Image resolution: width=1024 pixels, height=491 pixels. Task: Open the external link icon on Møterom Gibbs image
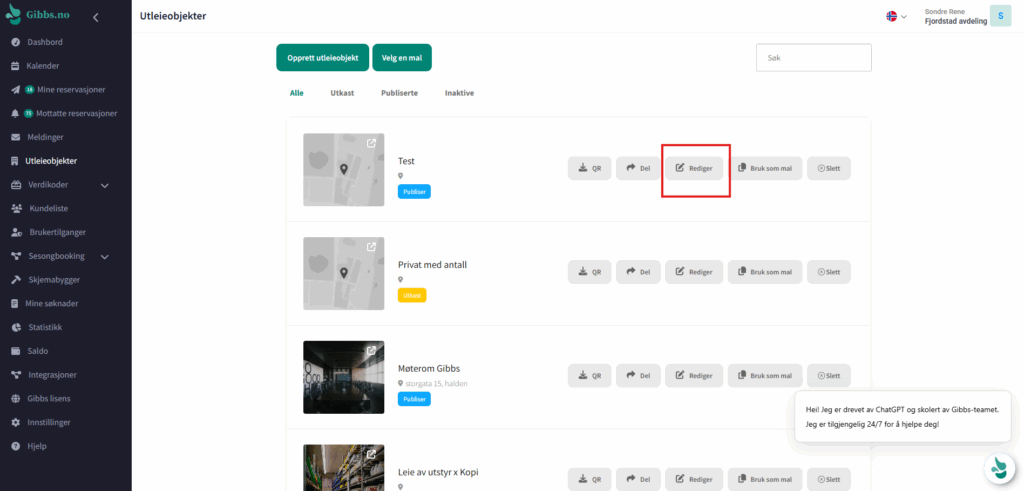(372, 351)
